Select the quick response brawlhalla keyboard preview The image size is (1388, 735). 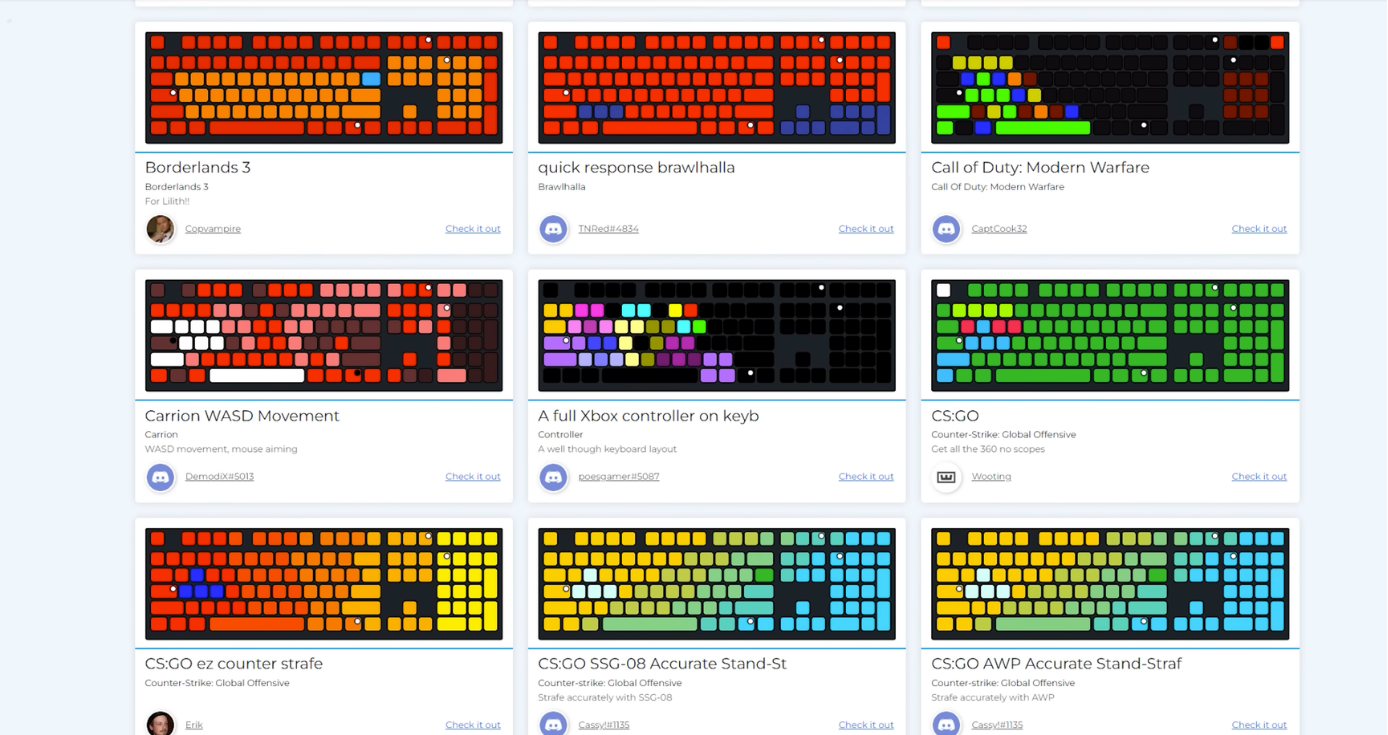tap(717, 87)
